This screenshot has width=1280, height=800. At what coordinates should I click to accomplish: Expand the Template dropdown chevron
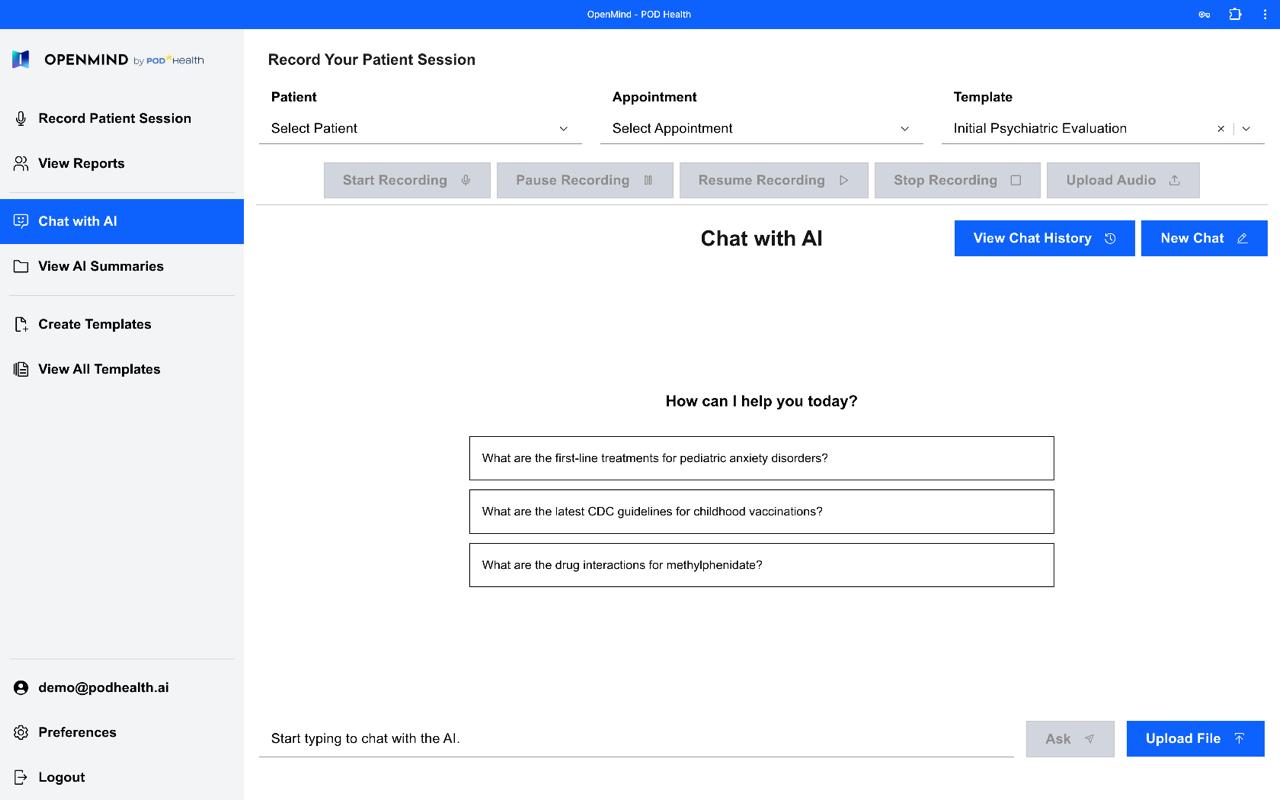click(1246, 129)
